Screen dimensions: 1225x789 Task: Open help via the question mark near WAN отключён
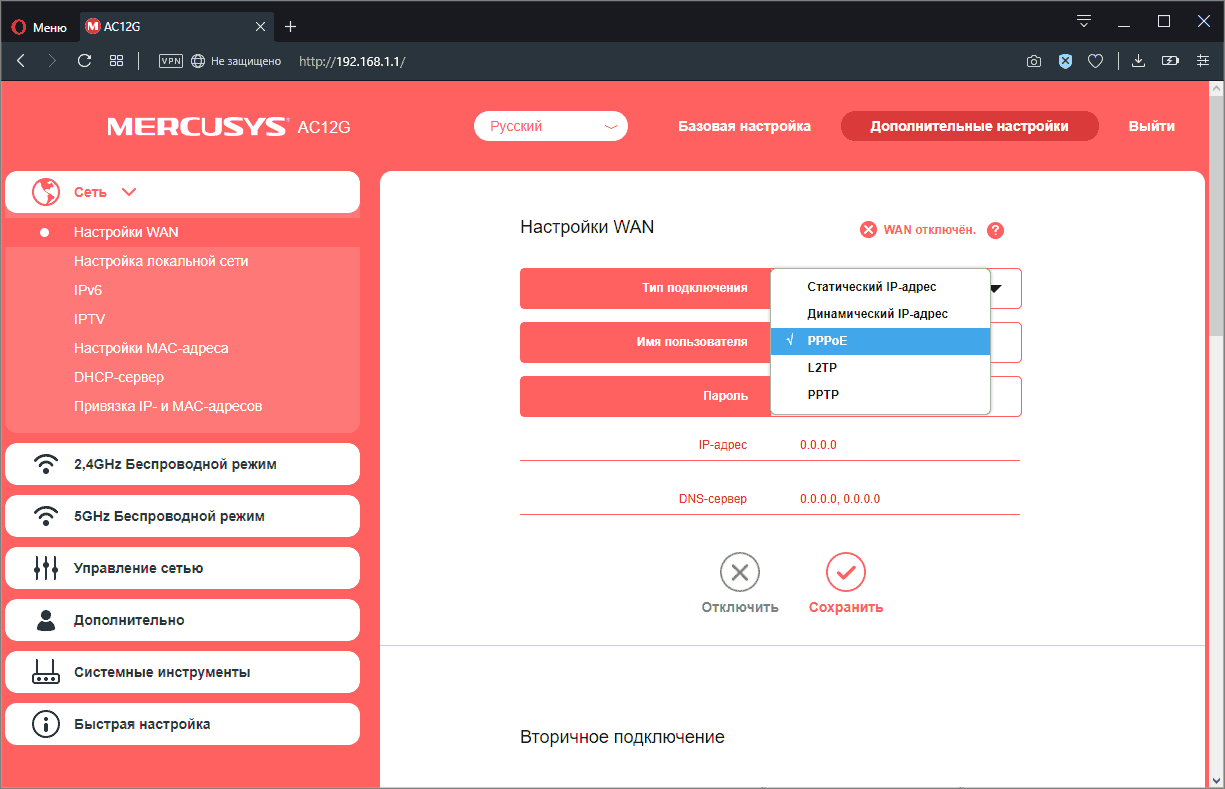click(x=995, y=230)
